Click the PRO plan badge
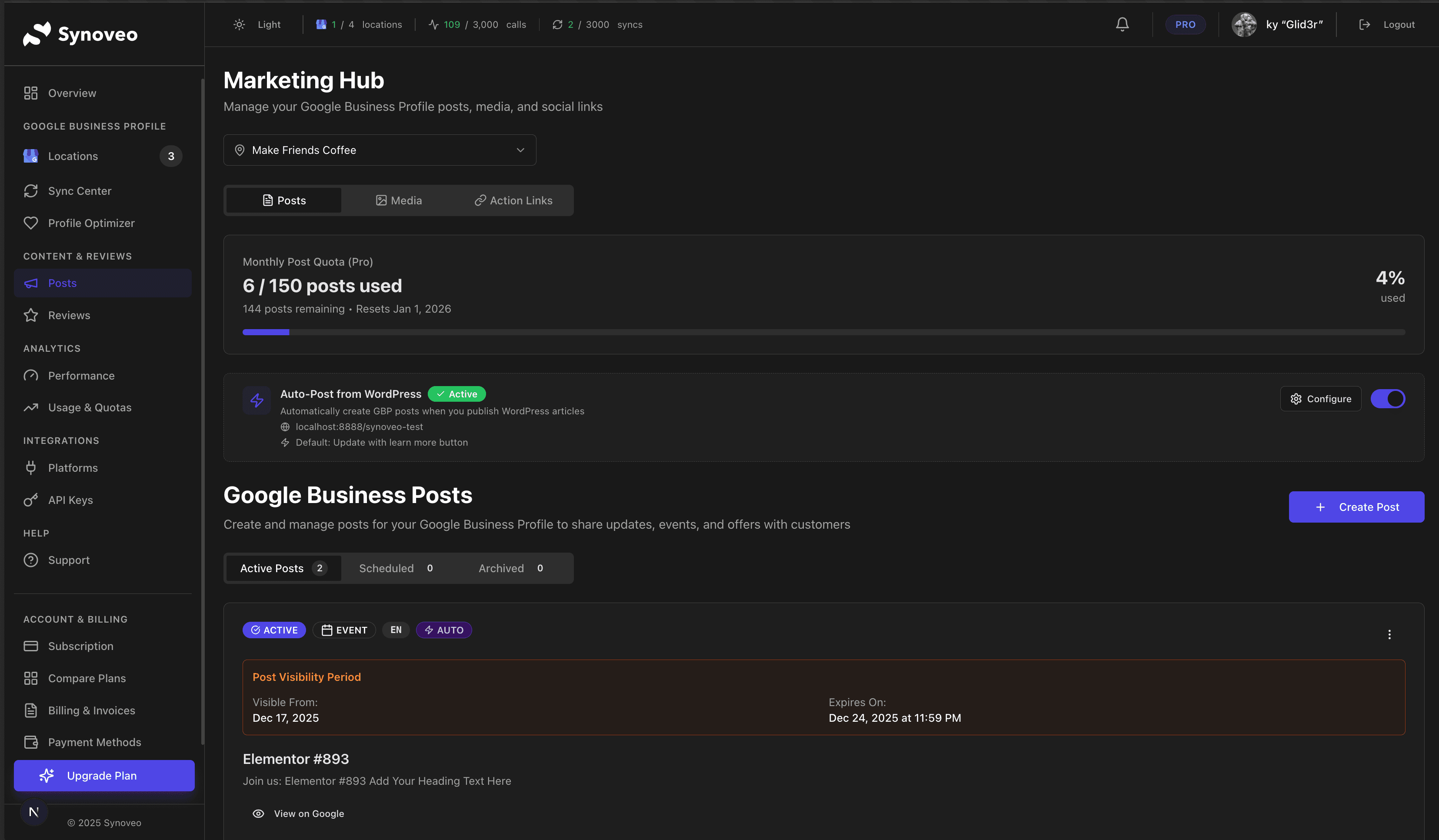 (x=1185, y=24)
